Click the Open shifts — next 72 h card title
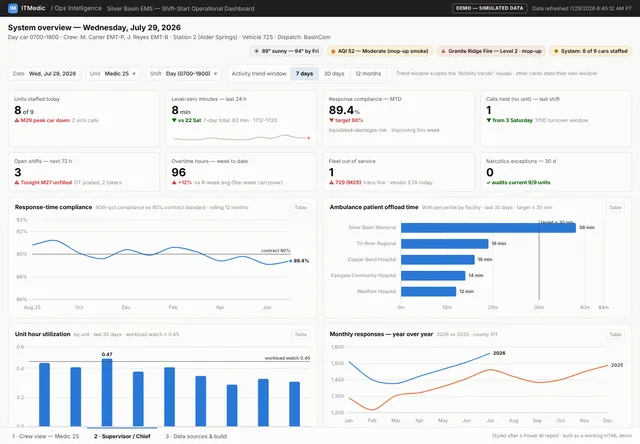This screenshot has height=444, width=640. pyautogui.click(x=43, y=161)
